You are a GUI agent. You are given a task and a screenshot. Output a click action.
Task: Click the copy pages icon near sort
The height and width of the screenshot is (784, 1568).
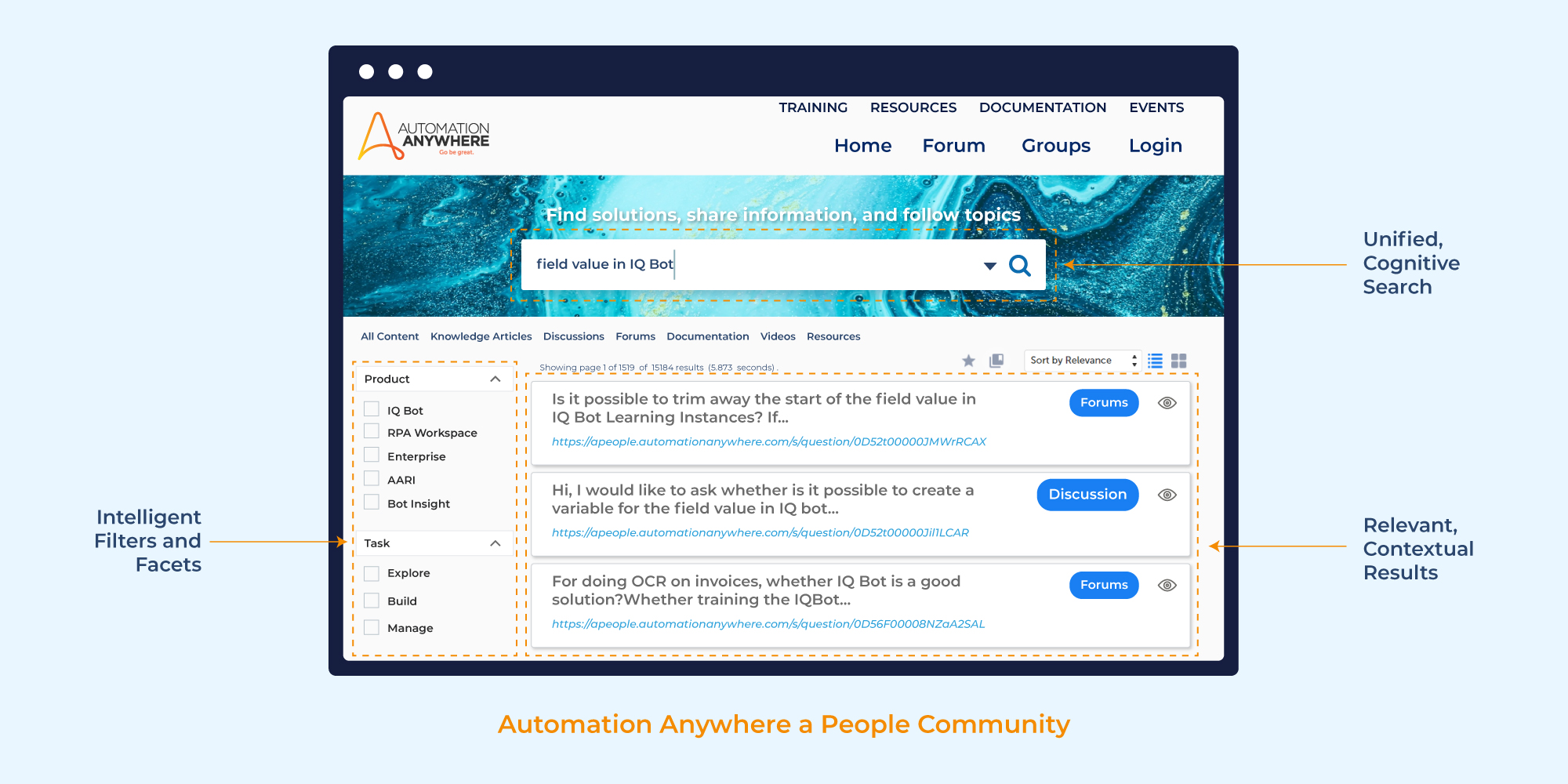(996, 361)
